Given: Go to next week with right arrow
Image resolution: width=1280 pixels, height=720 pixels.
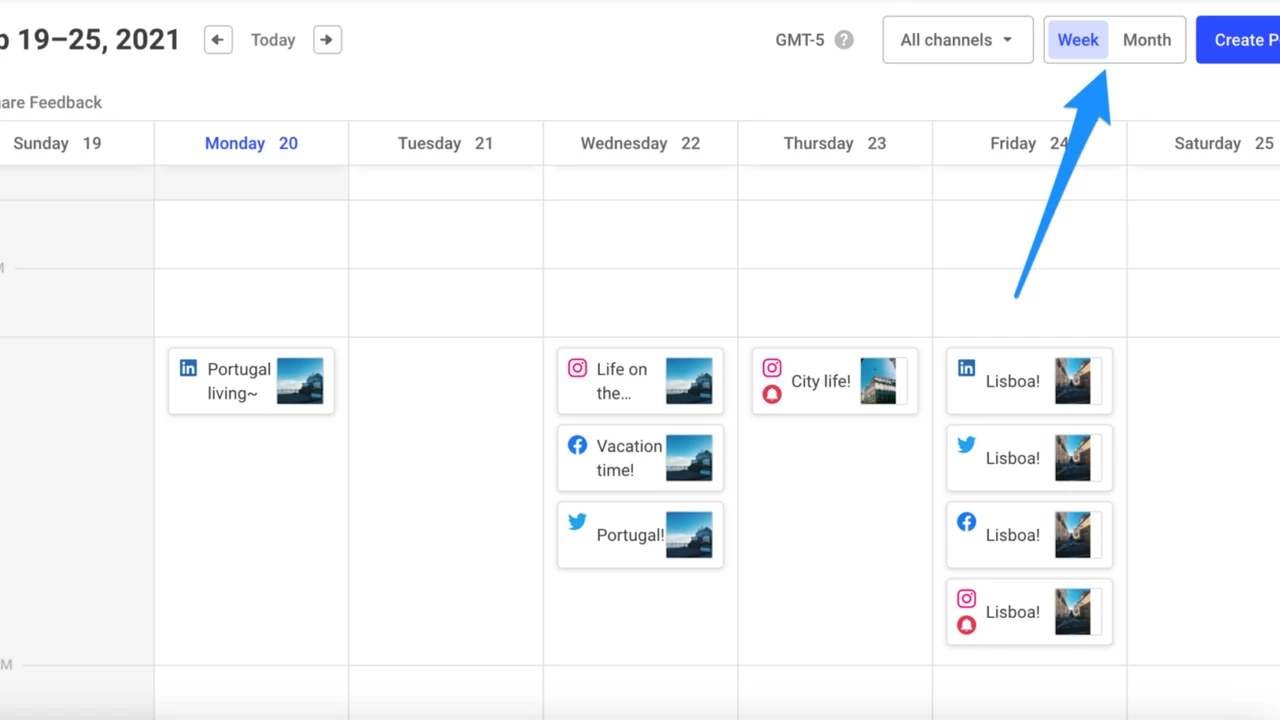Looking at the screenshot, I should point(327,40).
